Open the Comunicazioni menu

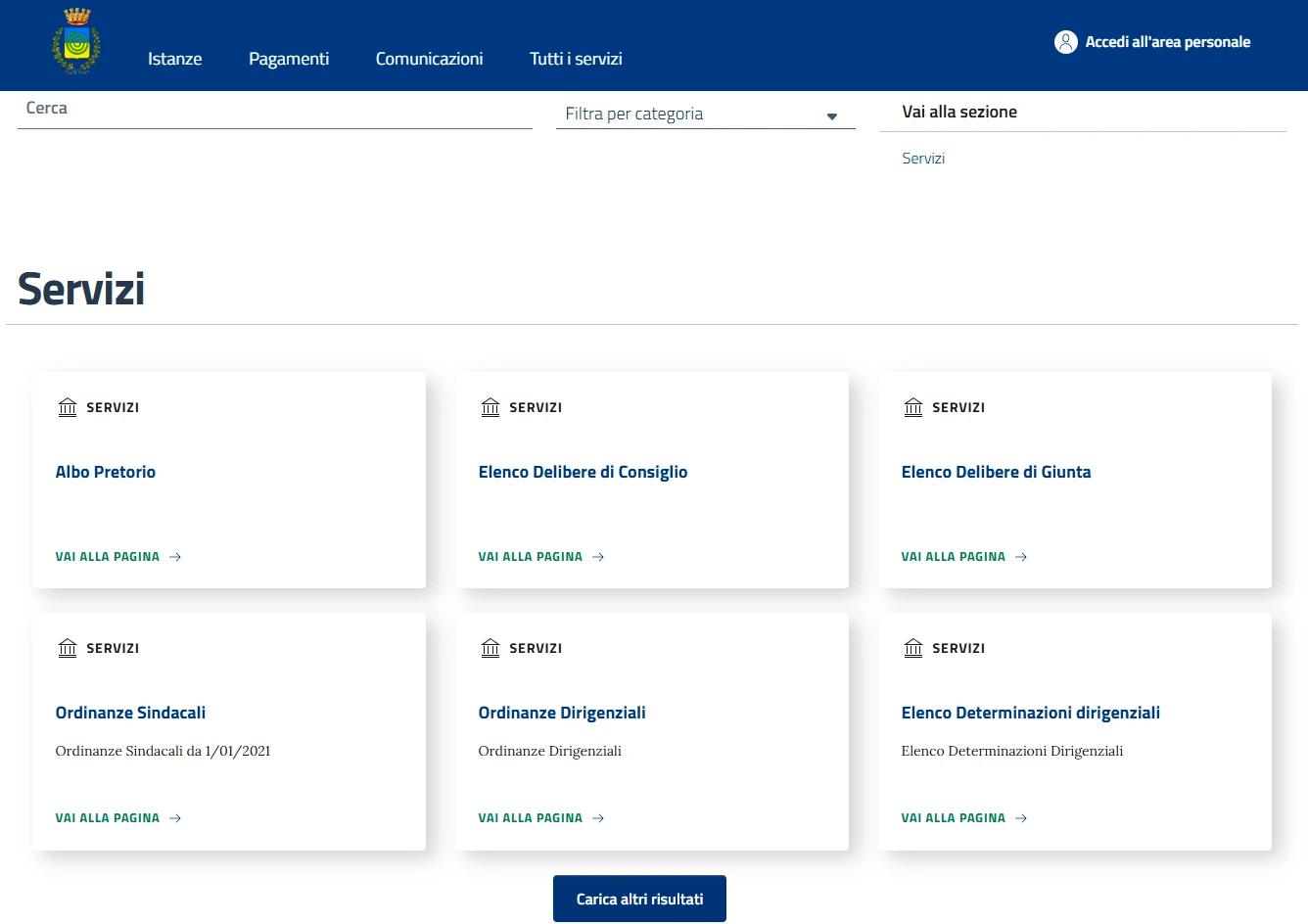[x=429, y=59]
